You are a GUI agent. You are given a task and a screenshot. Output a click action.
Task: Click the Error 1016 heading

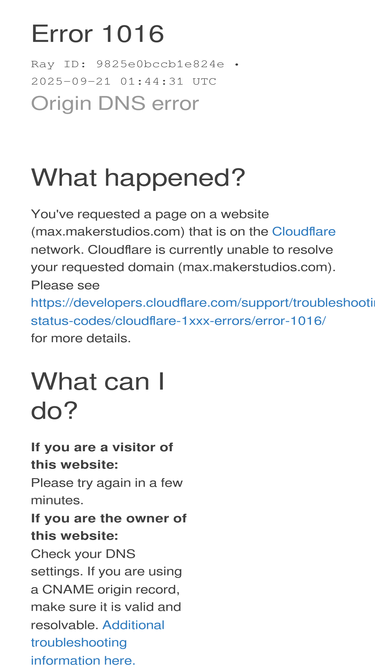point(98,34)
